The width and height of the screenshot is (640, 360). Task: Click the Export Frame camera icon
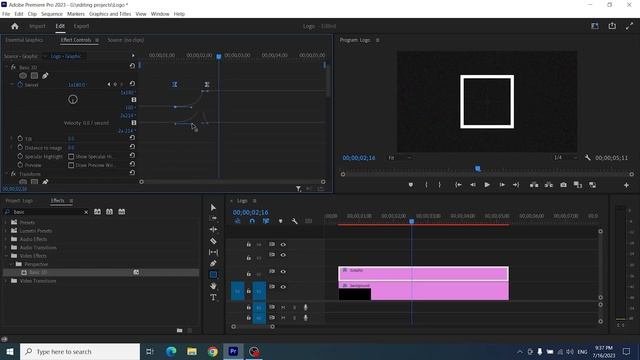pyautogui.click(x=563, y=185)
